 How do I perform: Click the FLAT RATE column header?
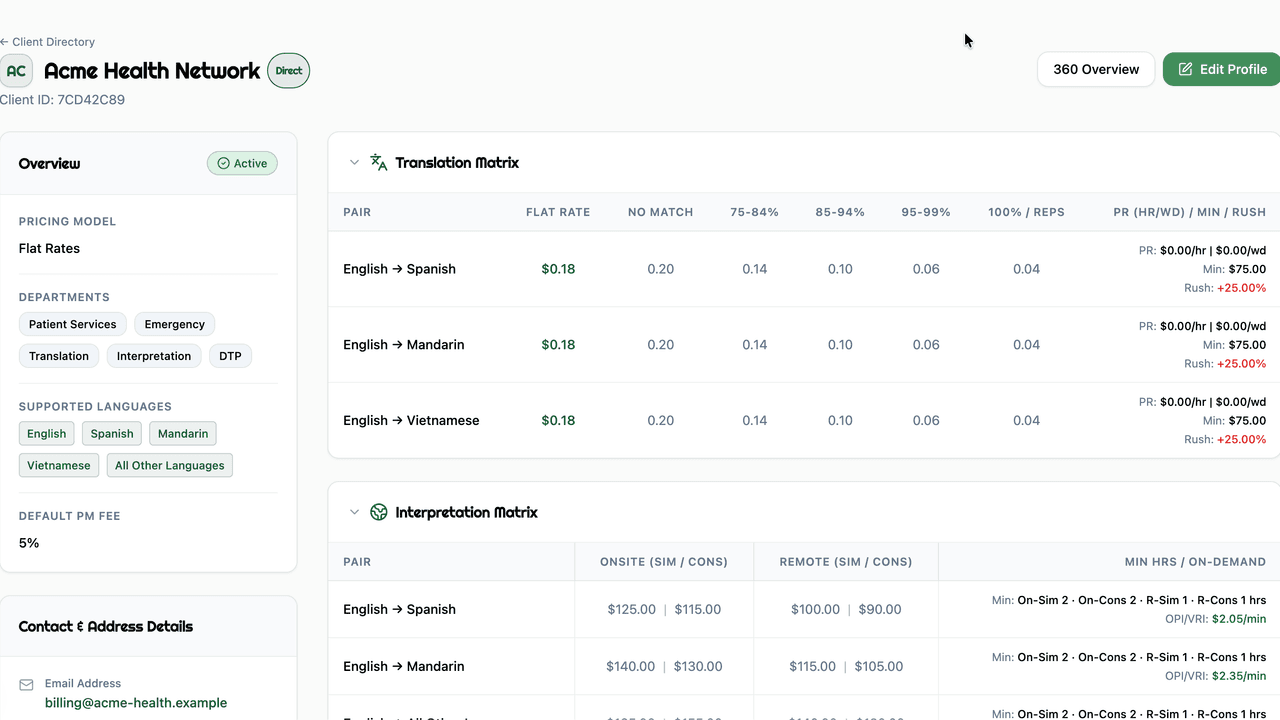click(558, 212)
